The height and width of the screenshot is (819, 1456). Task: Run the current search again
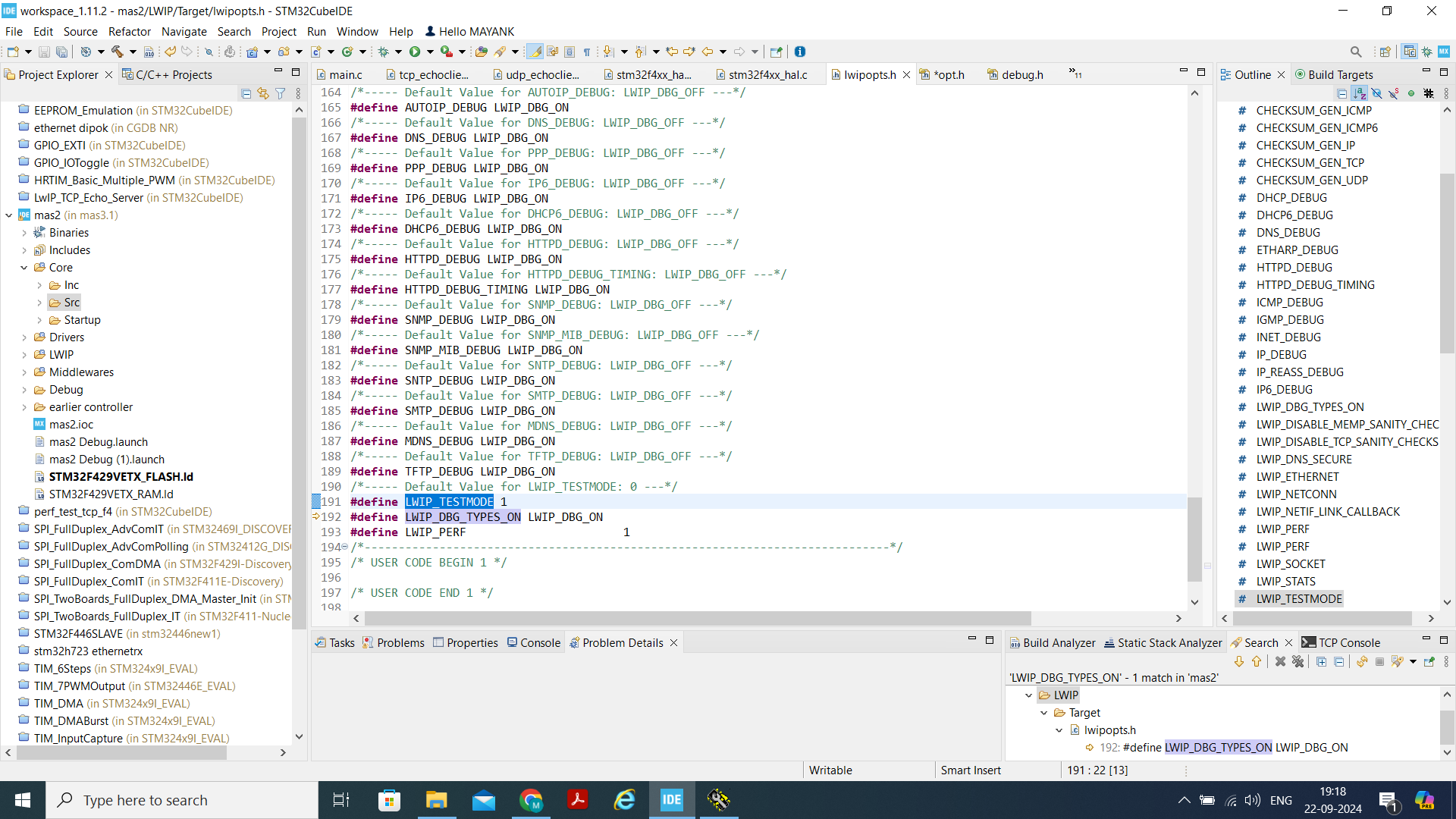click(x=1362, y=662)
